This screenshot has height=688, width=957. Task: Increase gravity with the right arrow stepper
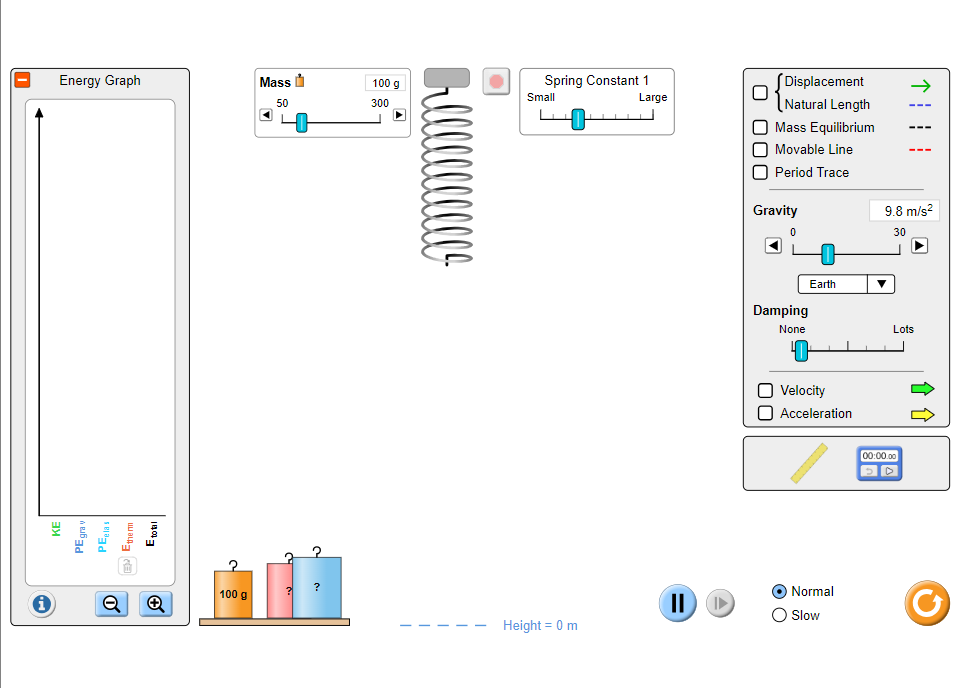[x=918, y=245]
